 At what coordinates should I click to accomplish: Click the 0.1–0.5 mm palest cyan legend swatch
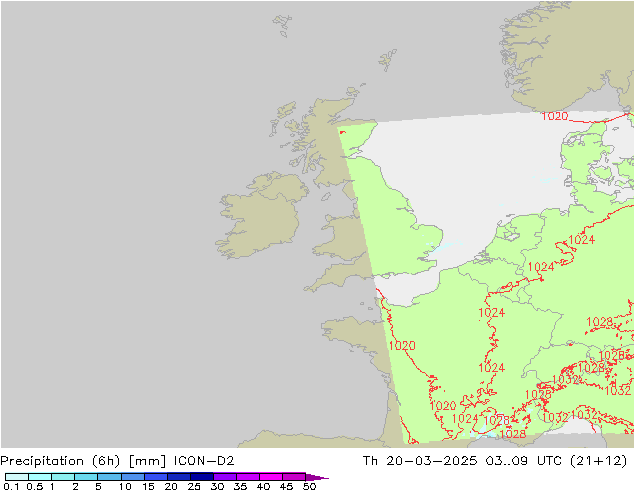coord(17,477)
